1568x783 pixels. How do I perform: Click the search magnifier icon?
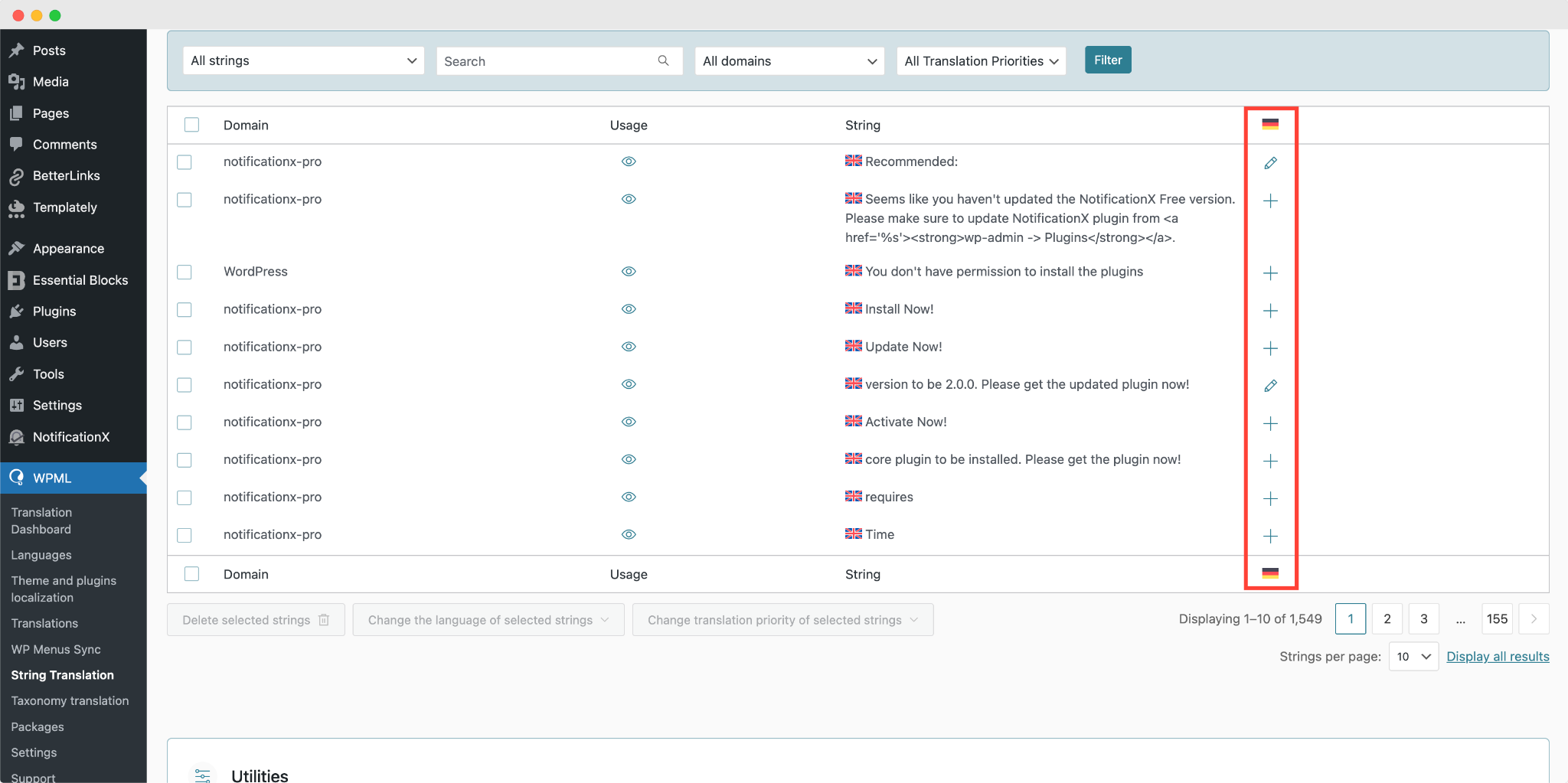pyautogui.click(x=663, y=60)
